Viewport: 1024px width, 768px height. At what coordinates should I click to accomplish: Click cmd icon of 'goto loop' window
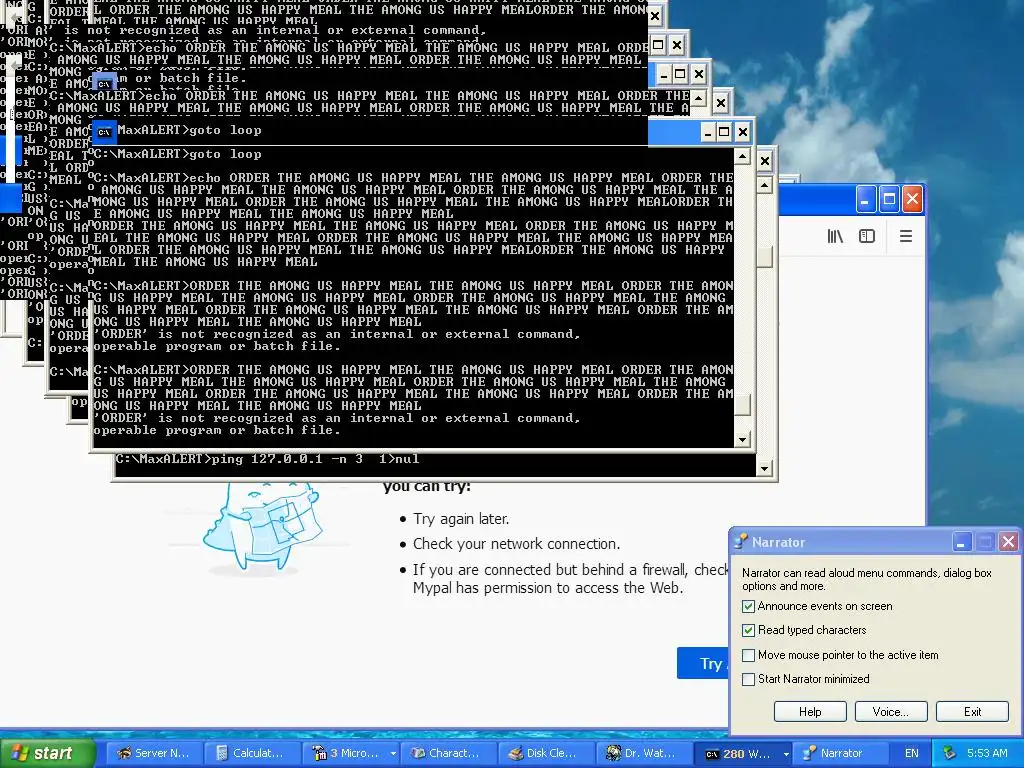pos(104,132)
